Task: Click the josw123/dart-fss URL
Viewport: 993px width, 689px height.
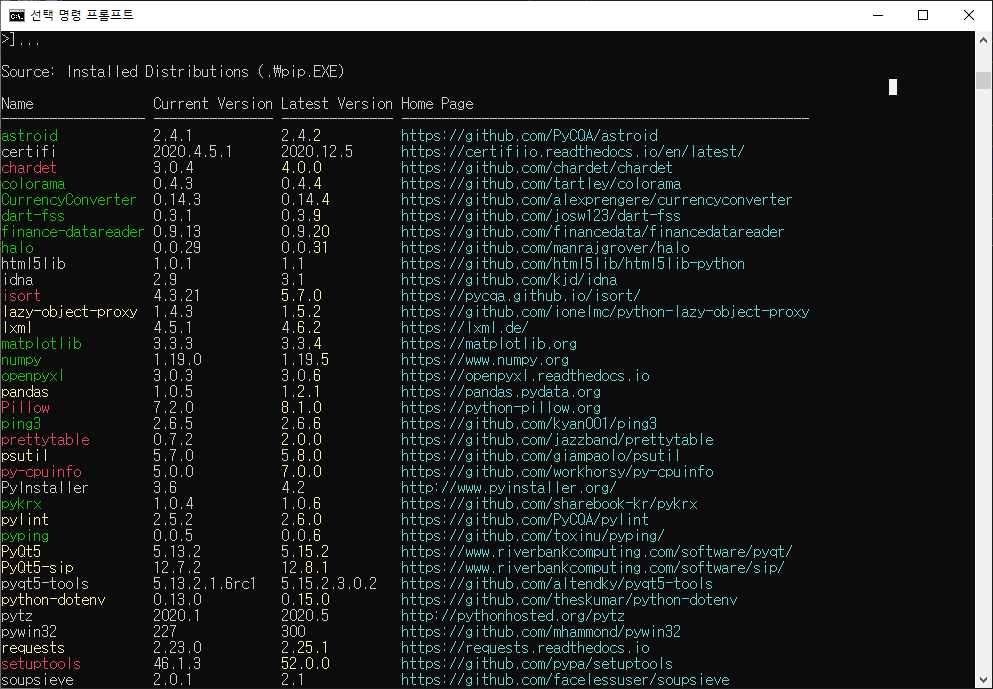Action: click(541, 215)
